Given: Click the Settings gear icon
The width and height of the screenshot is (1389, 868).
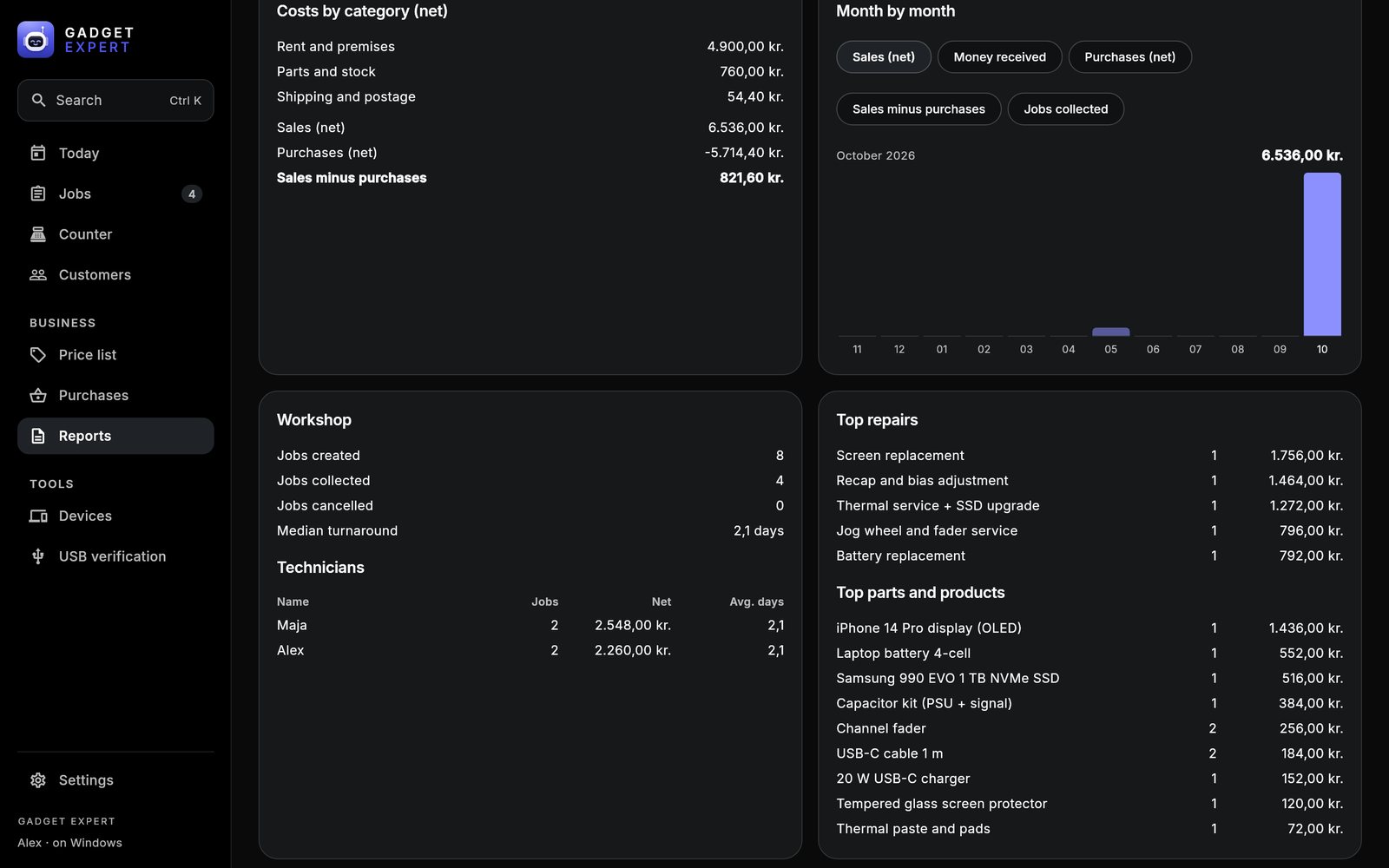Looking at the screenshot, I should point(38,780).
